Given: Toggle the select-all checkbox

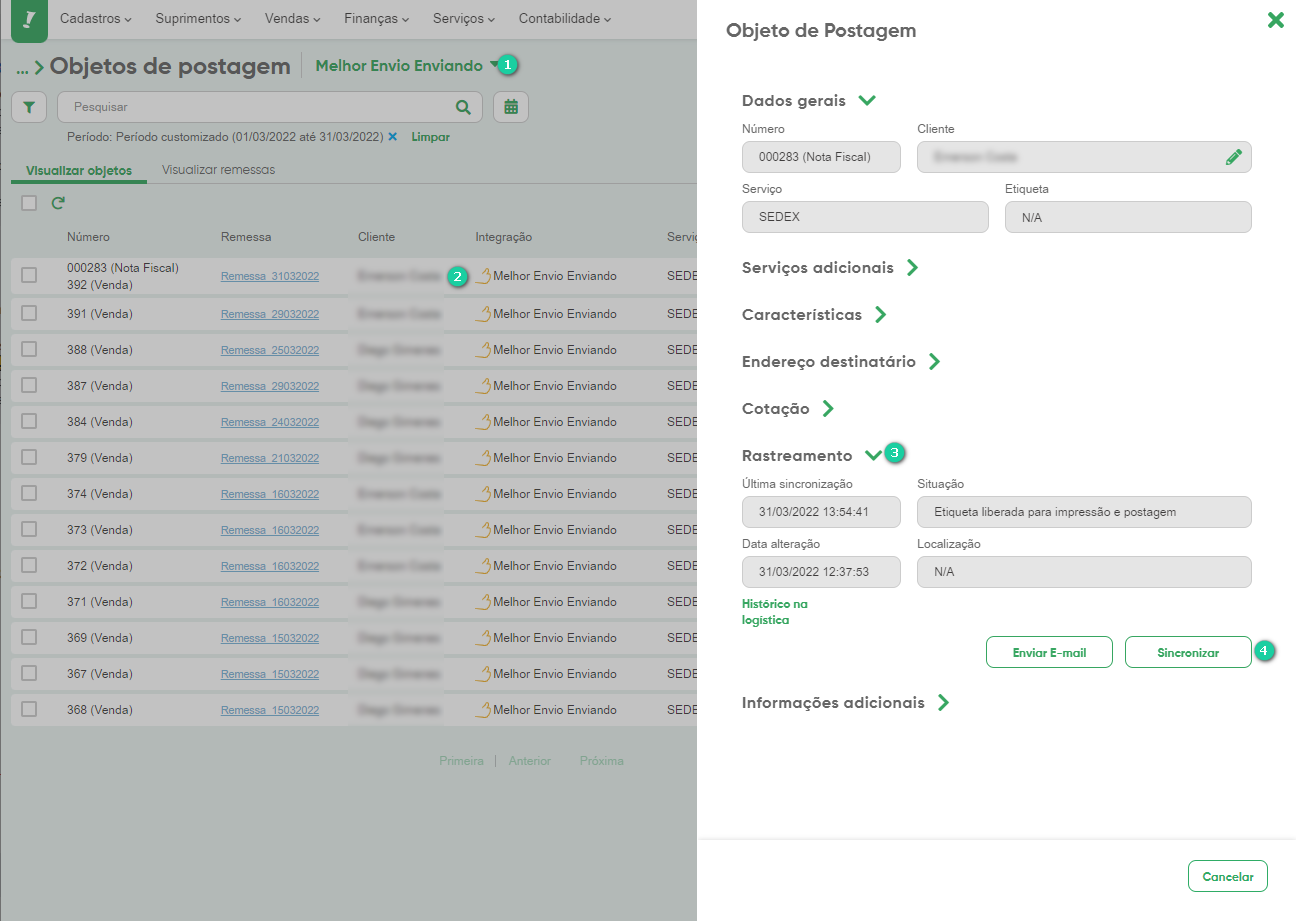Looking at the screenshot, I should click(29, 203).
